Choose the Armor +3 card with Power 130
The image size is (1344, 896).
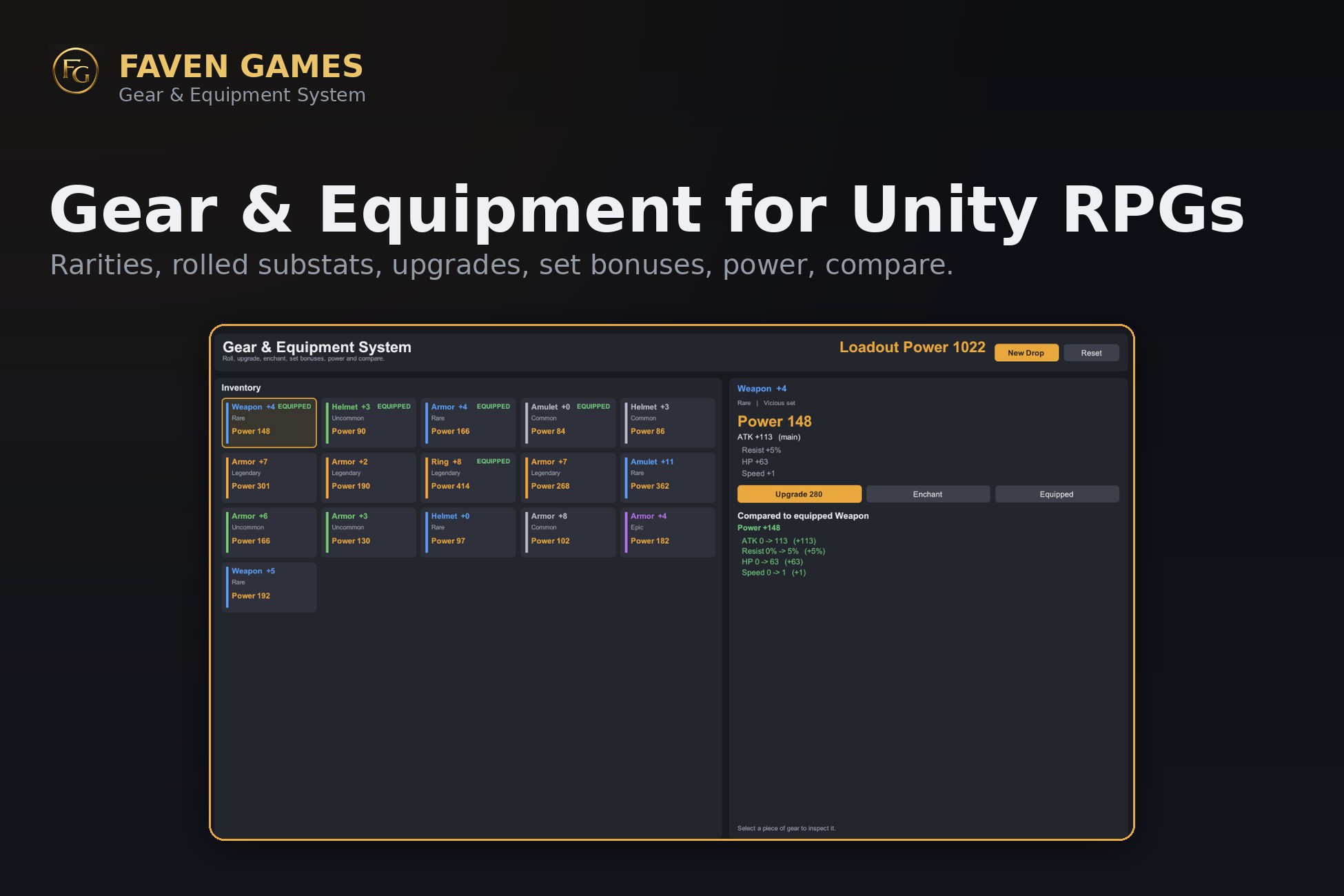point(369,532)
